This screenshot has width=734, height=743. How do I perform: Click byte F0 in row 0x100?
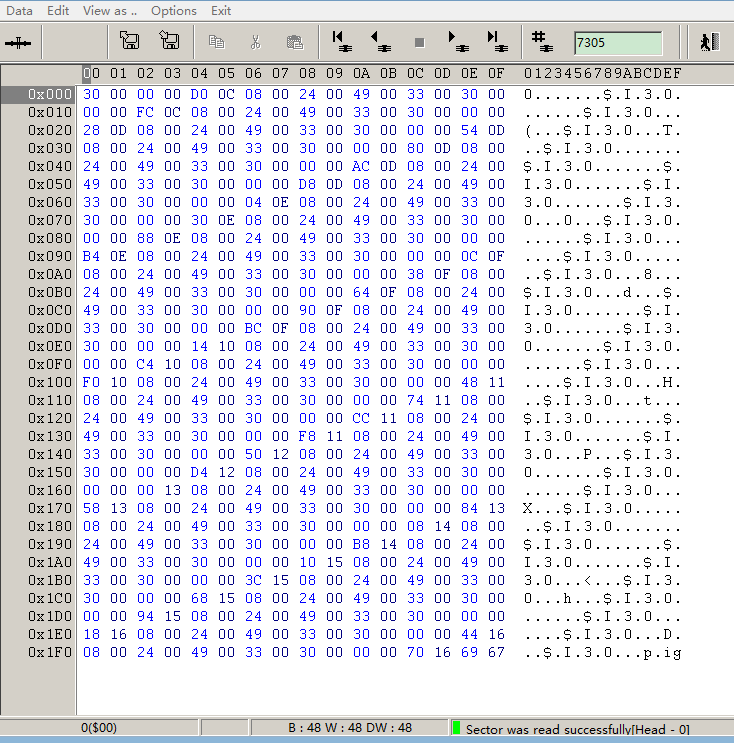pos(91,382)
